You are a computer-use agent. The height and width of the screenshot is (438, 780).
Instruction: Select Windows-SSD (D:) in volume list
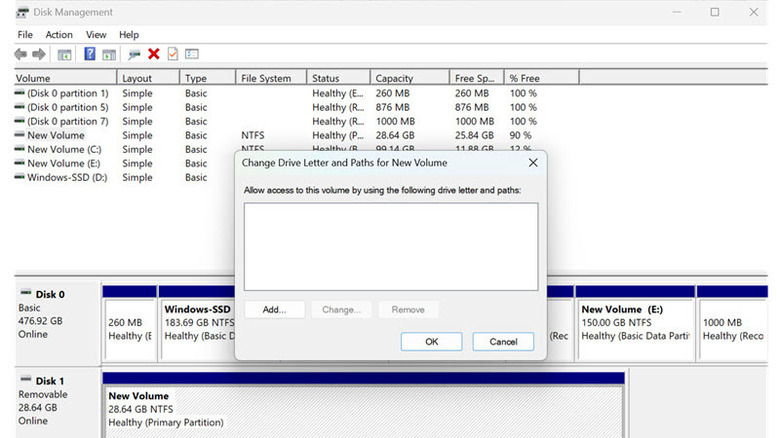pos(66,177)
